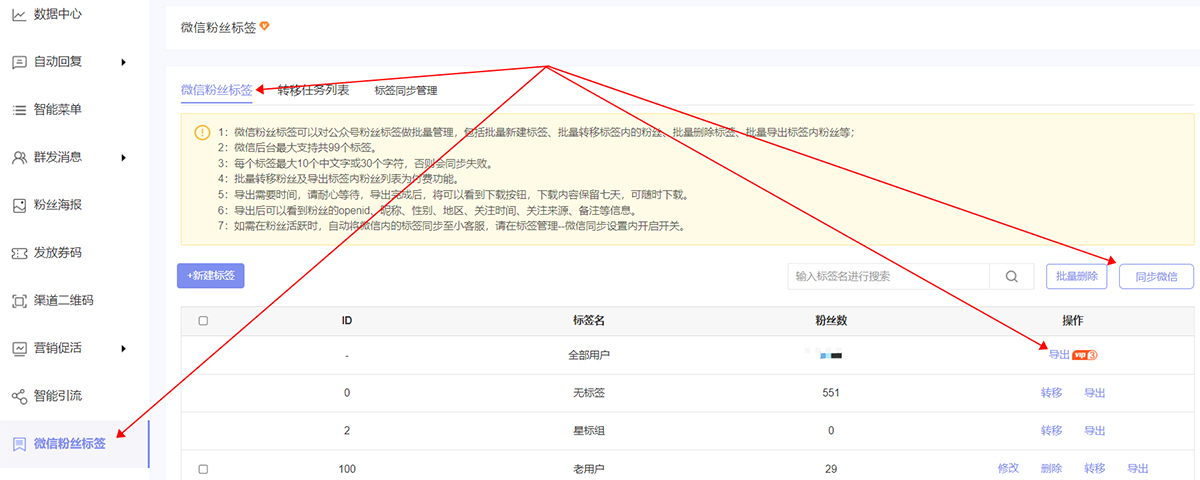Viewport: 1200px width, 480px height.
Task: Click the 操作 column header
Action: [x=1073, y=321]
